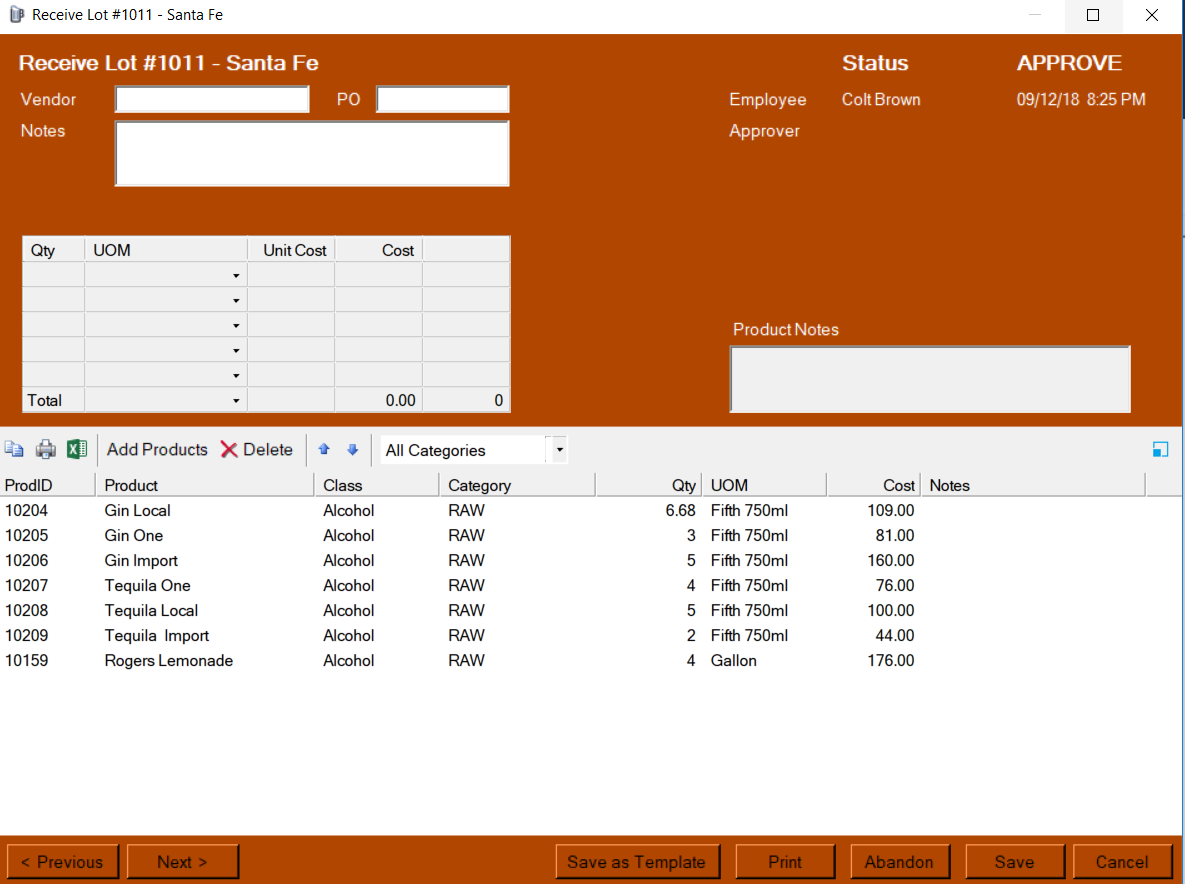Open the All Categories dropdown

[x=559, y=450]
